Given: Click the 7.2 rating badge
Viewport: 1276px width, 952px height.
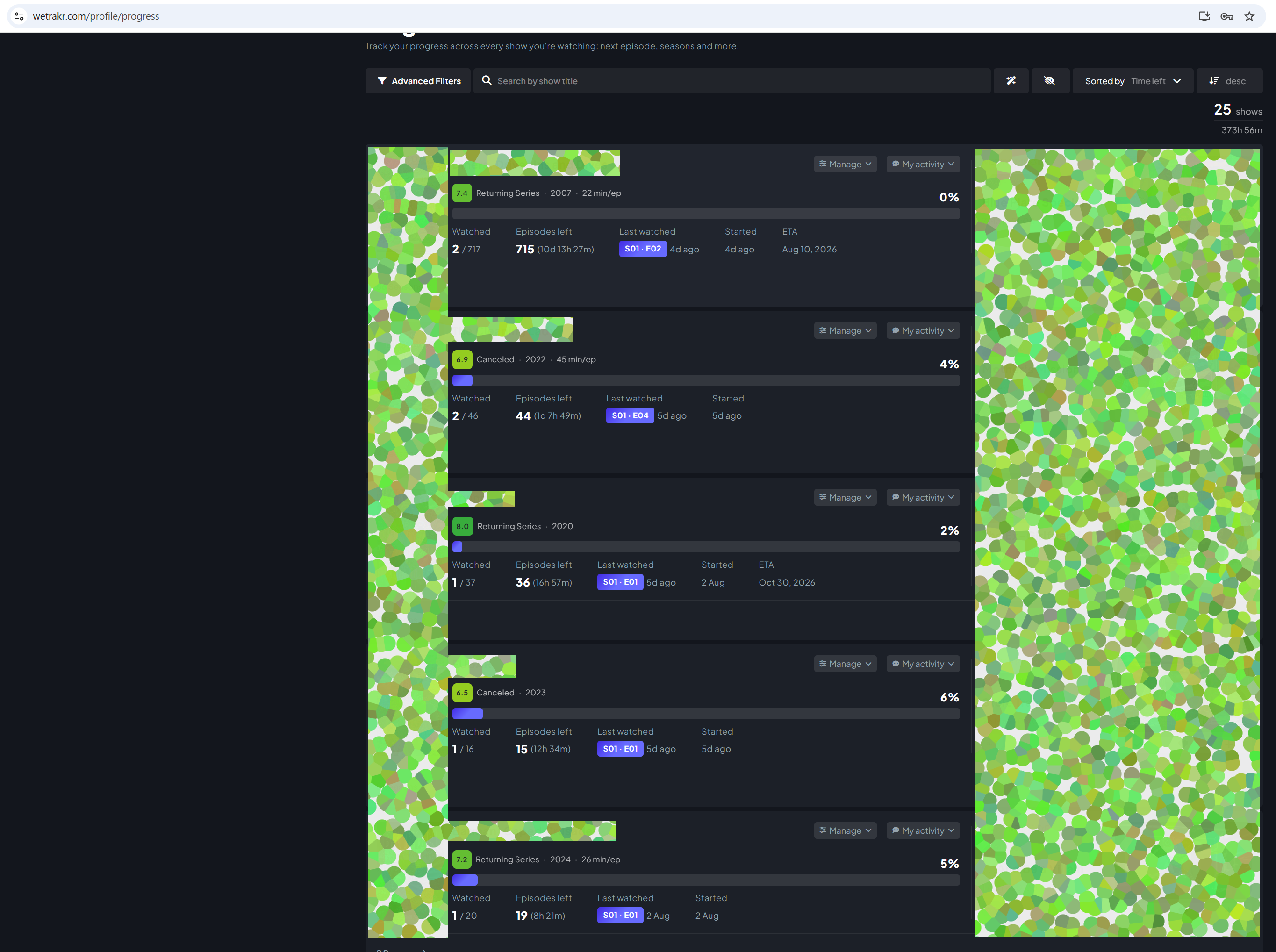Looking at the screenshot, I should (x=462, y=859).
